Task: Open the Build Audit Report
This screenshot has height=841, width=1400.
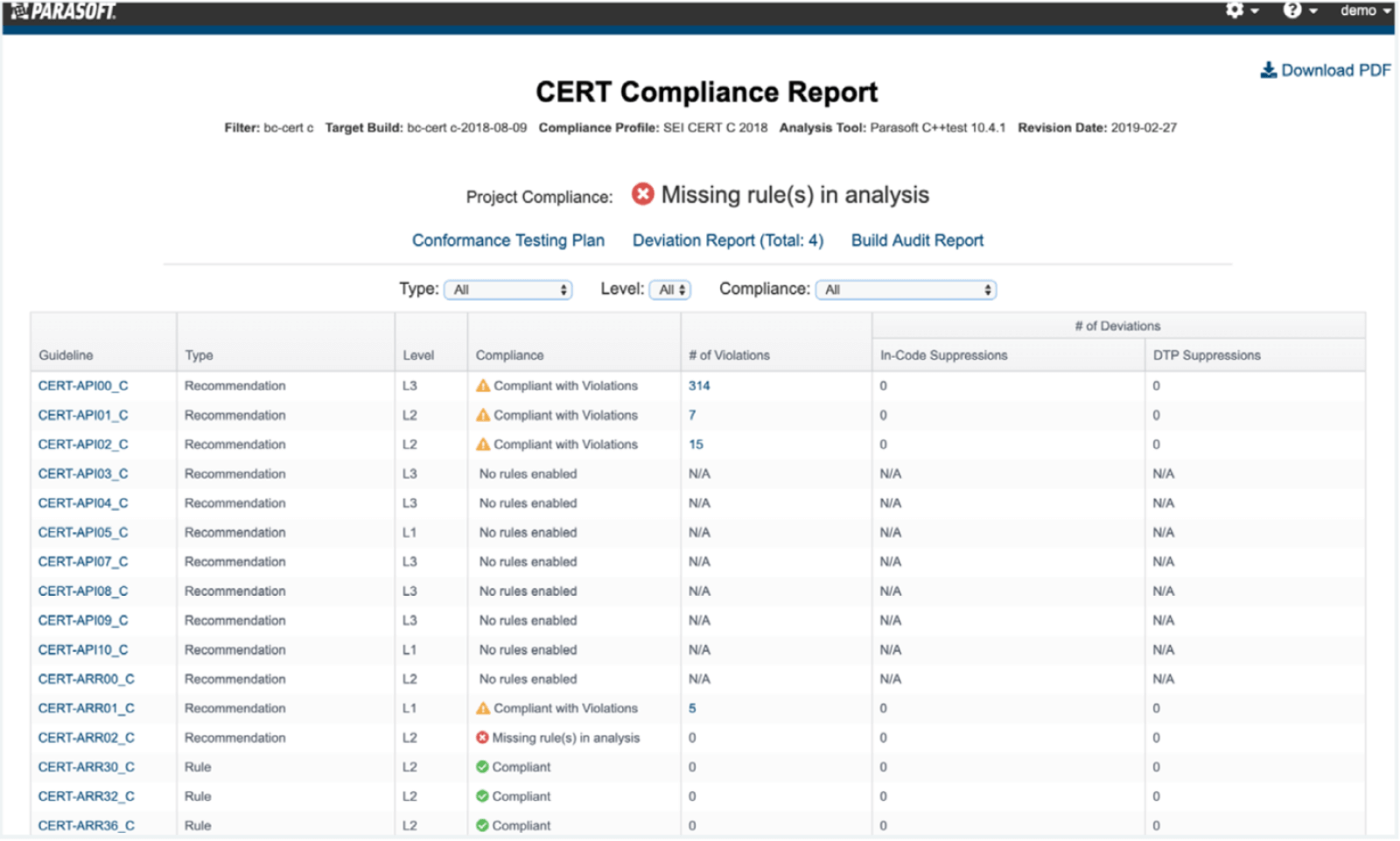Action: point(916,240)
